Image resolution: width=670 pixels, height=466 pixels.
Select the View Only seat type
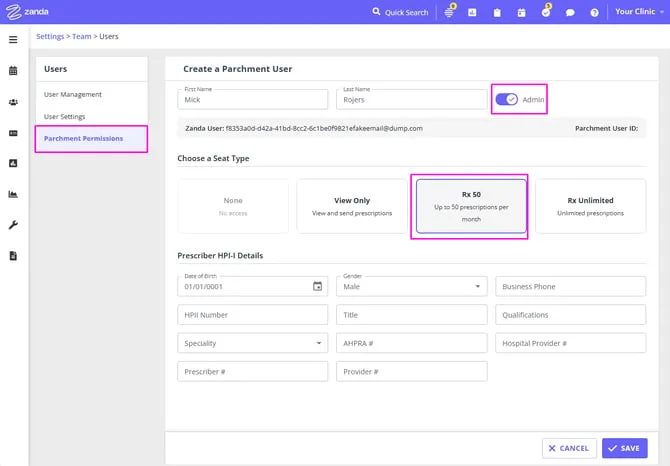(352, 206)
